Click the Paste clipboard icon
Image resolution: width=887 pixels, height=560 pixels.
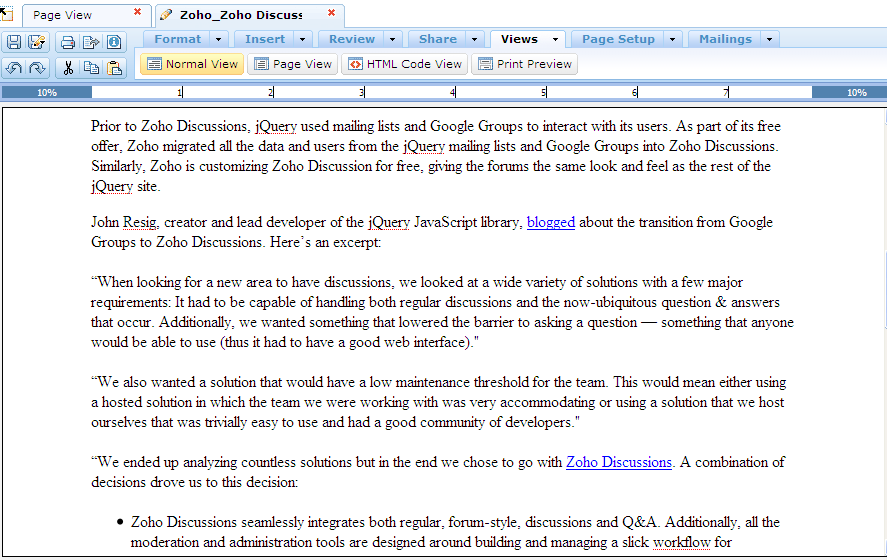(x=115, y=68)
